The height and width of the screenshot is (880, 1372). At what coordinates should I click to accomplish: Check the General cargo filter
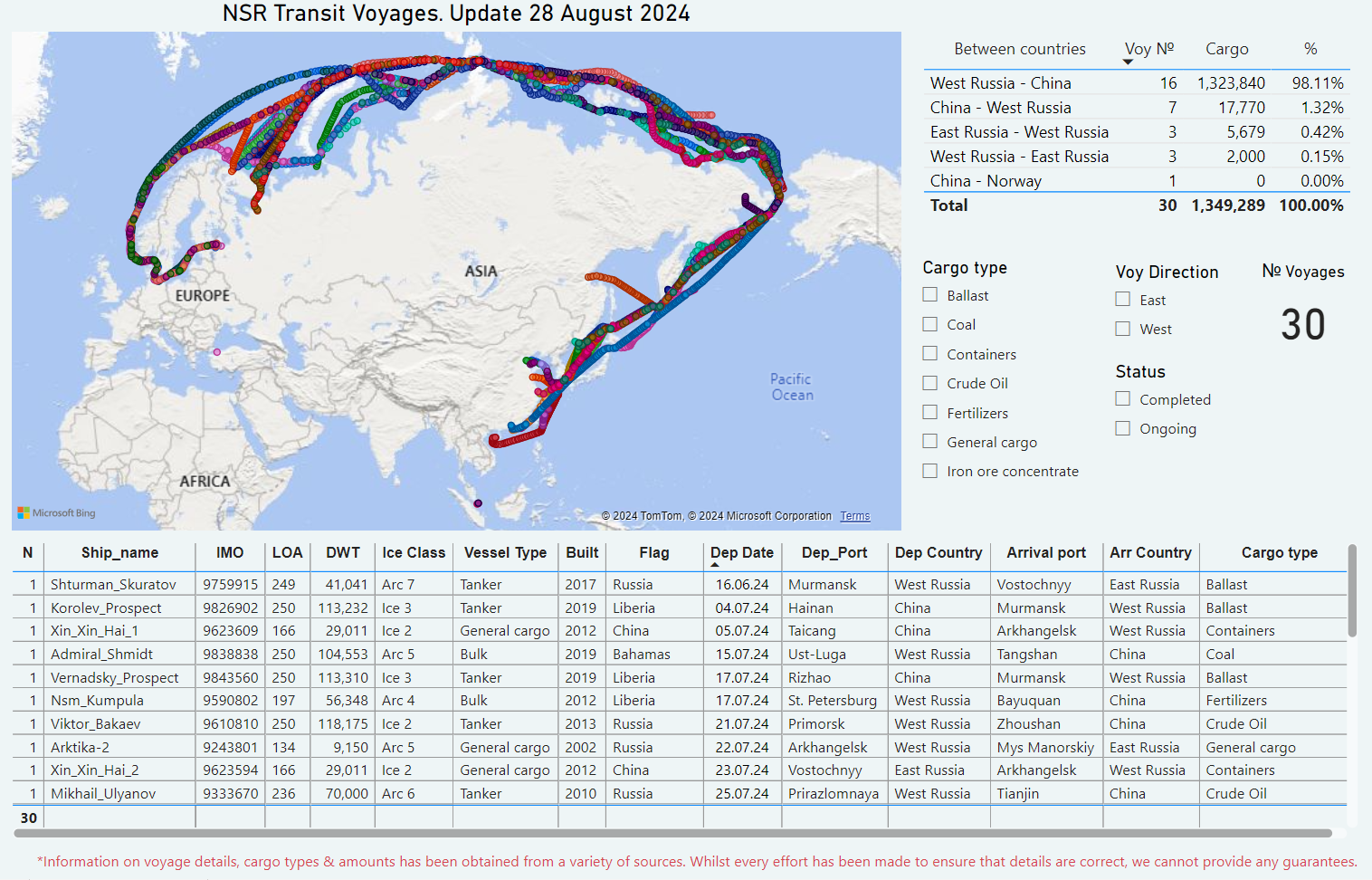coord(929,441)
